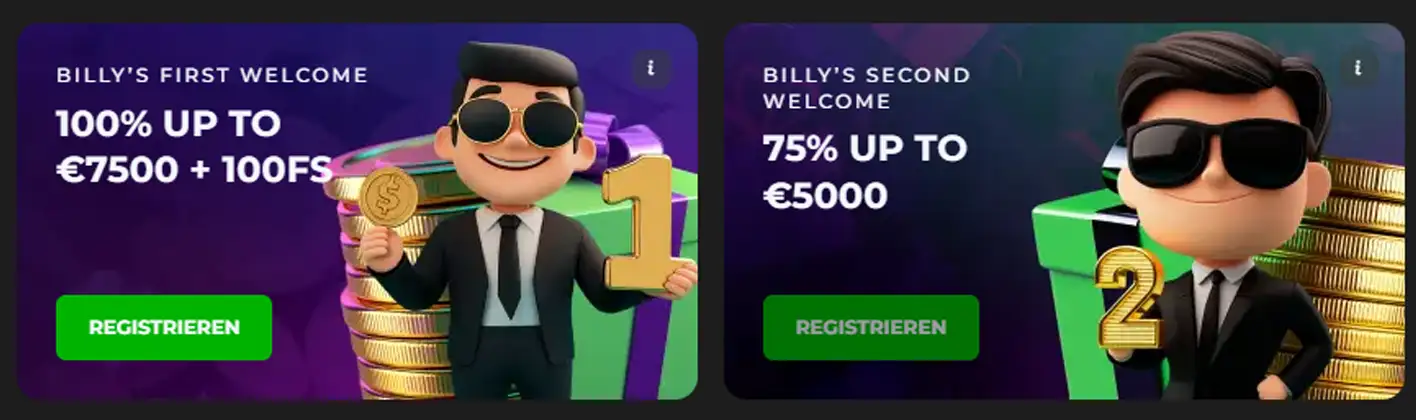
Task: Click the gold dollar coin Billy holds
Action: 387,196
